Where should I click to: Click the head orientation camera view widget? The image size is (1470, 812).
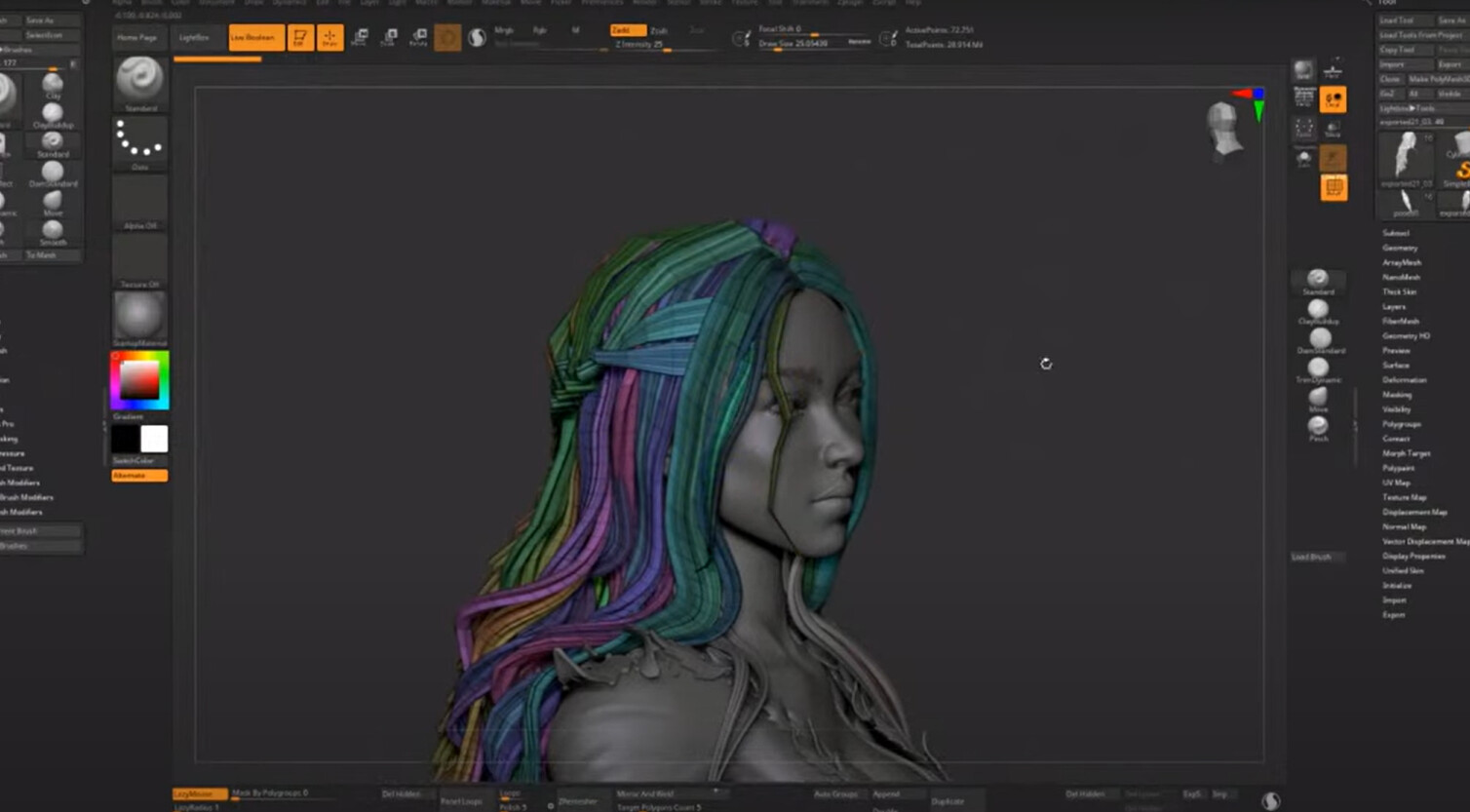(x=1223, y=129)
